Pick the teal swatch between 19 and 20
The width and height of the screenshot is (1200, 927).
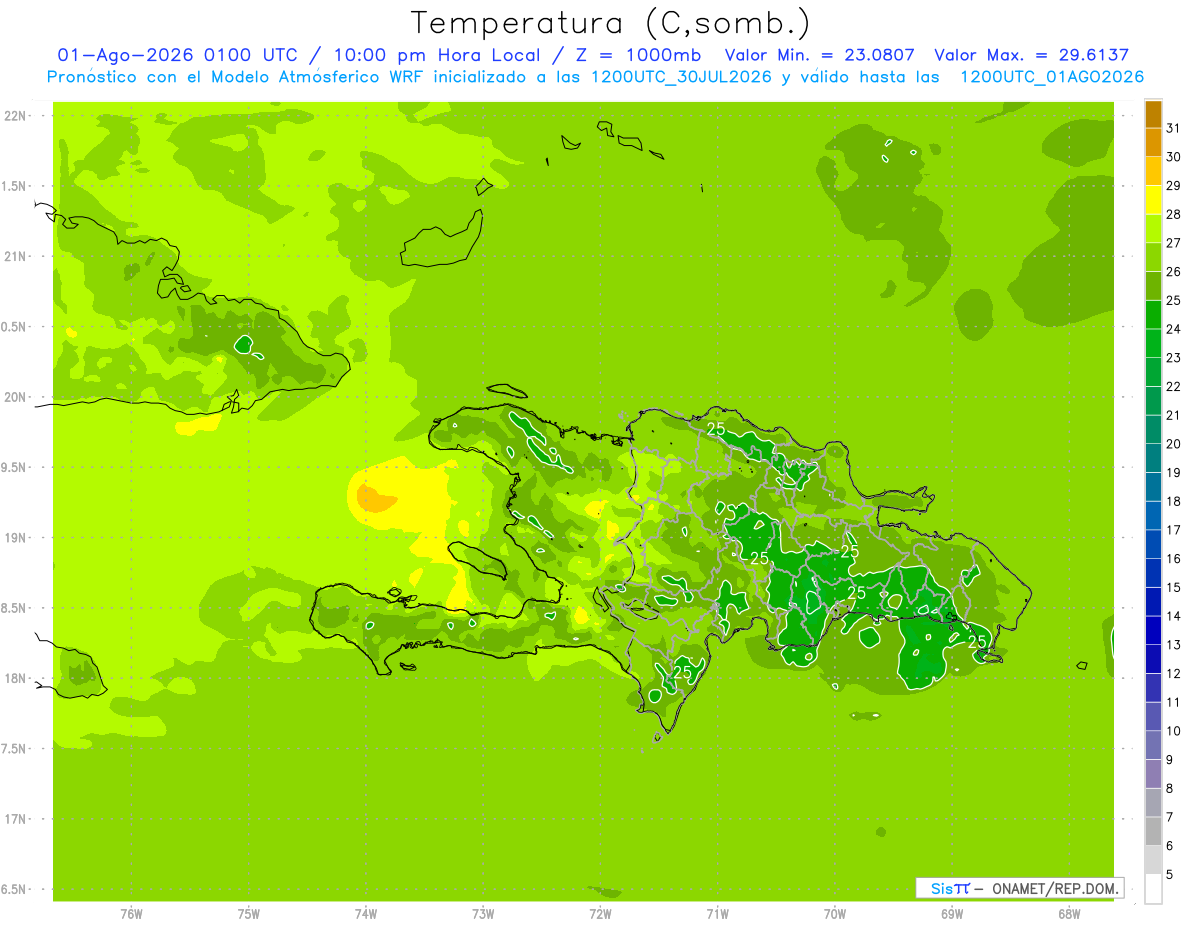coord(1153,458)
